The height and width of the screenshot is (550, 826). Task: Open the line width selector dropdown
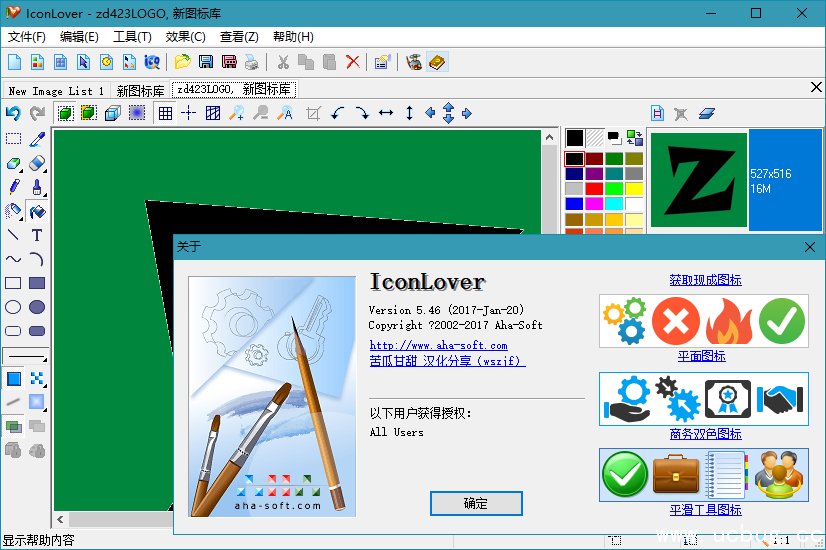[x=25, y=356]
